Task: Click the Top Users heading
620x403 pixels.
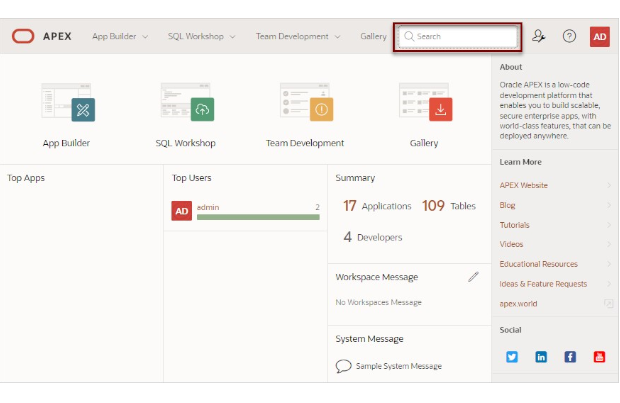Action: point(191,178)
